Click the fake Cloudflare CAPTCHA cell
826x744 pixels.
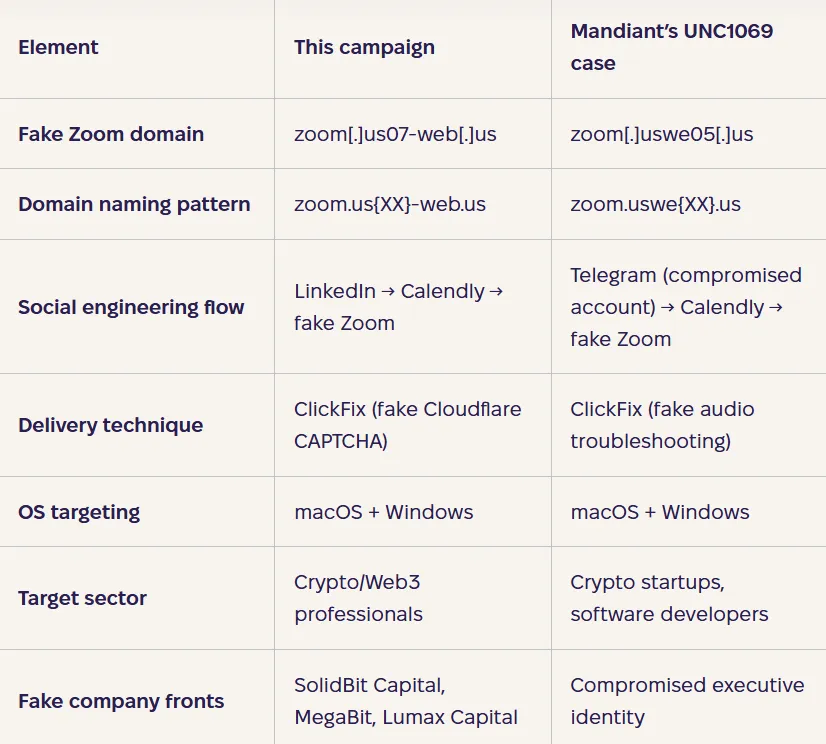click(x=408, y=425)
